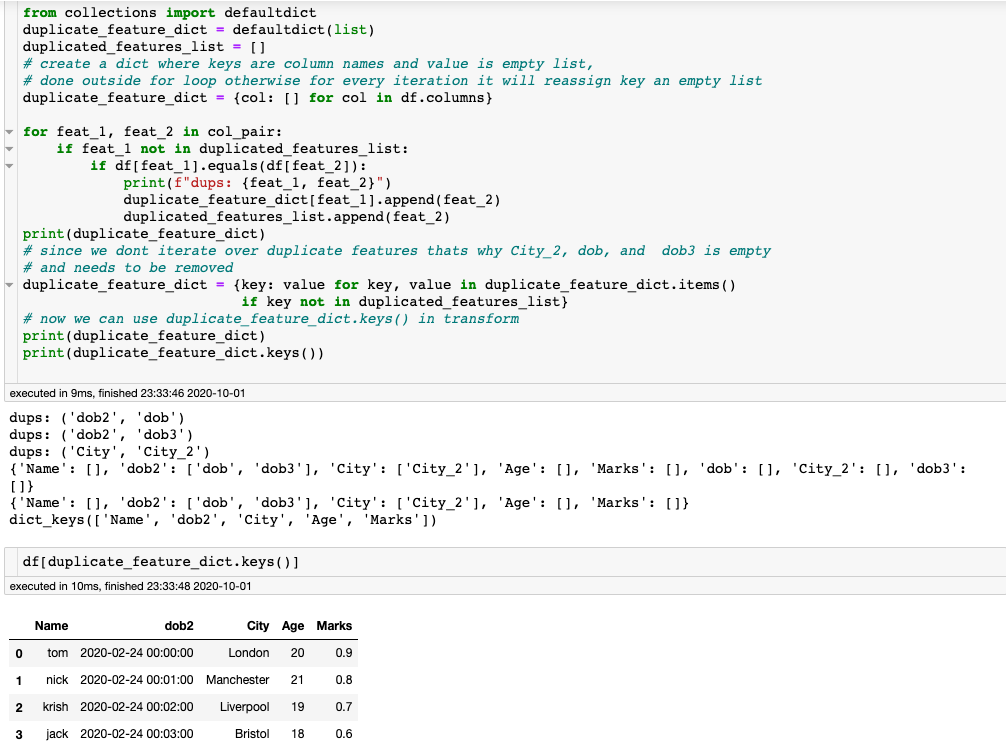Collapse the df equals comparison if block
The image size is (1006, 755).
8,165
